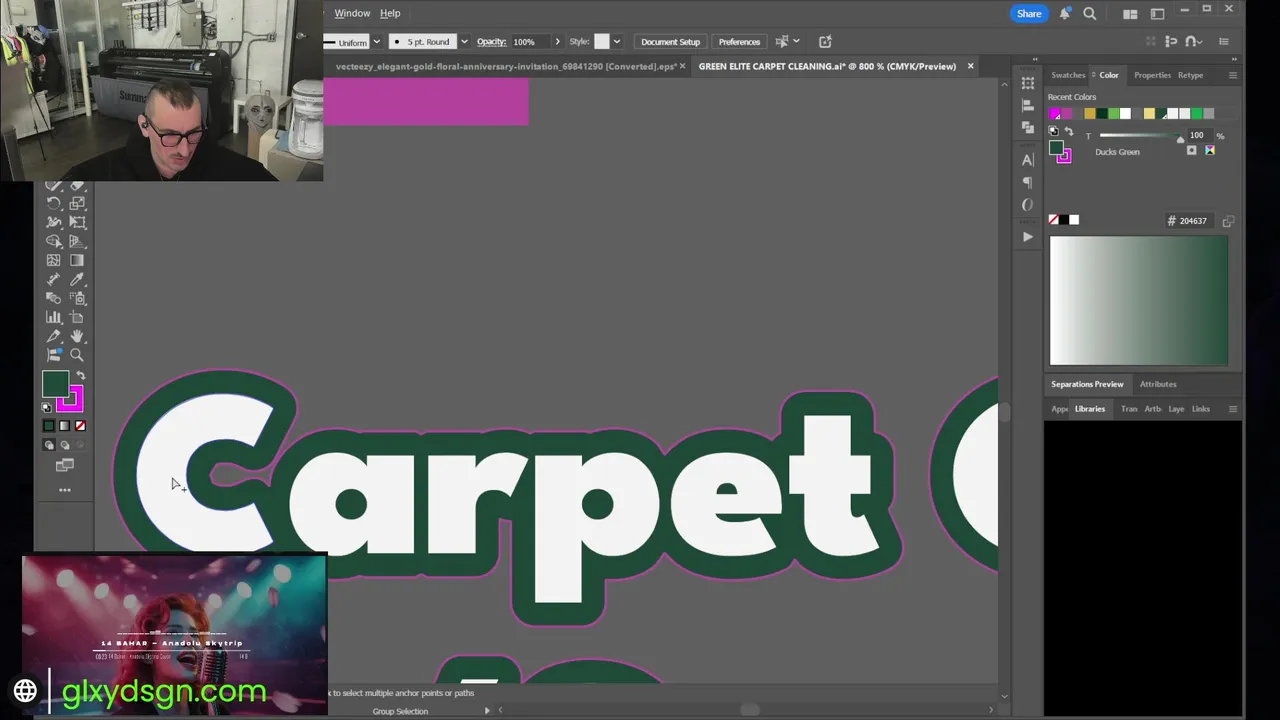The width and height of the screenshot is (1280, 720).
Task: Activate stroke box in Color panel
Action: point(1065,156)
